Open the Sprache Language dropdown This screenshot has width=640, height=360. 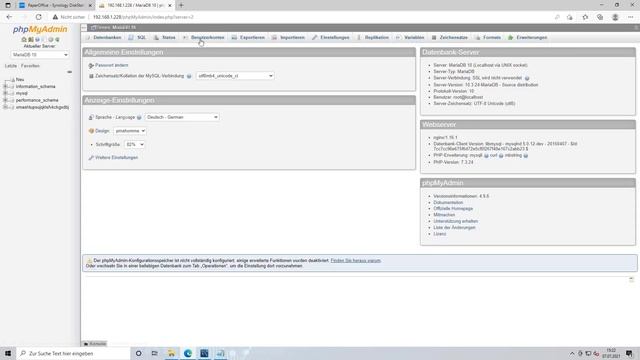point(182,117)
